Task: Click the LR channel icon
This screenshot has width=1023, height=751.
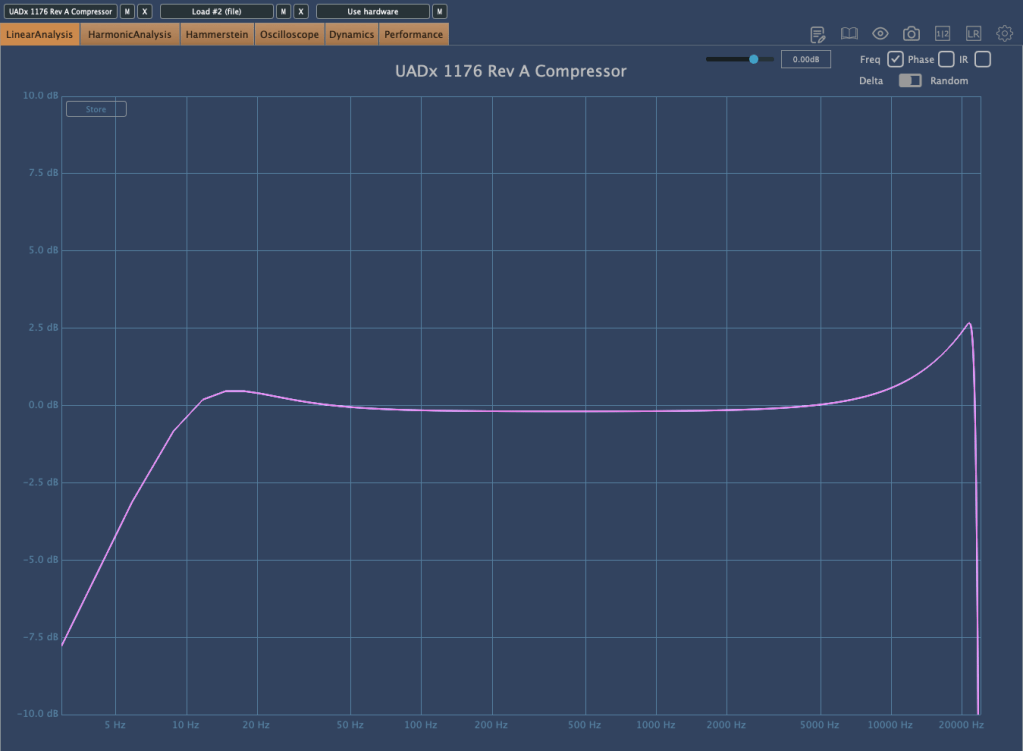Action: (x=973, y=34)
